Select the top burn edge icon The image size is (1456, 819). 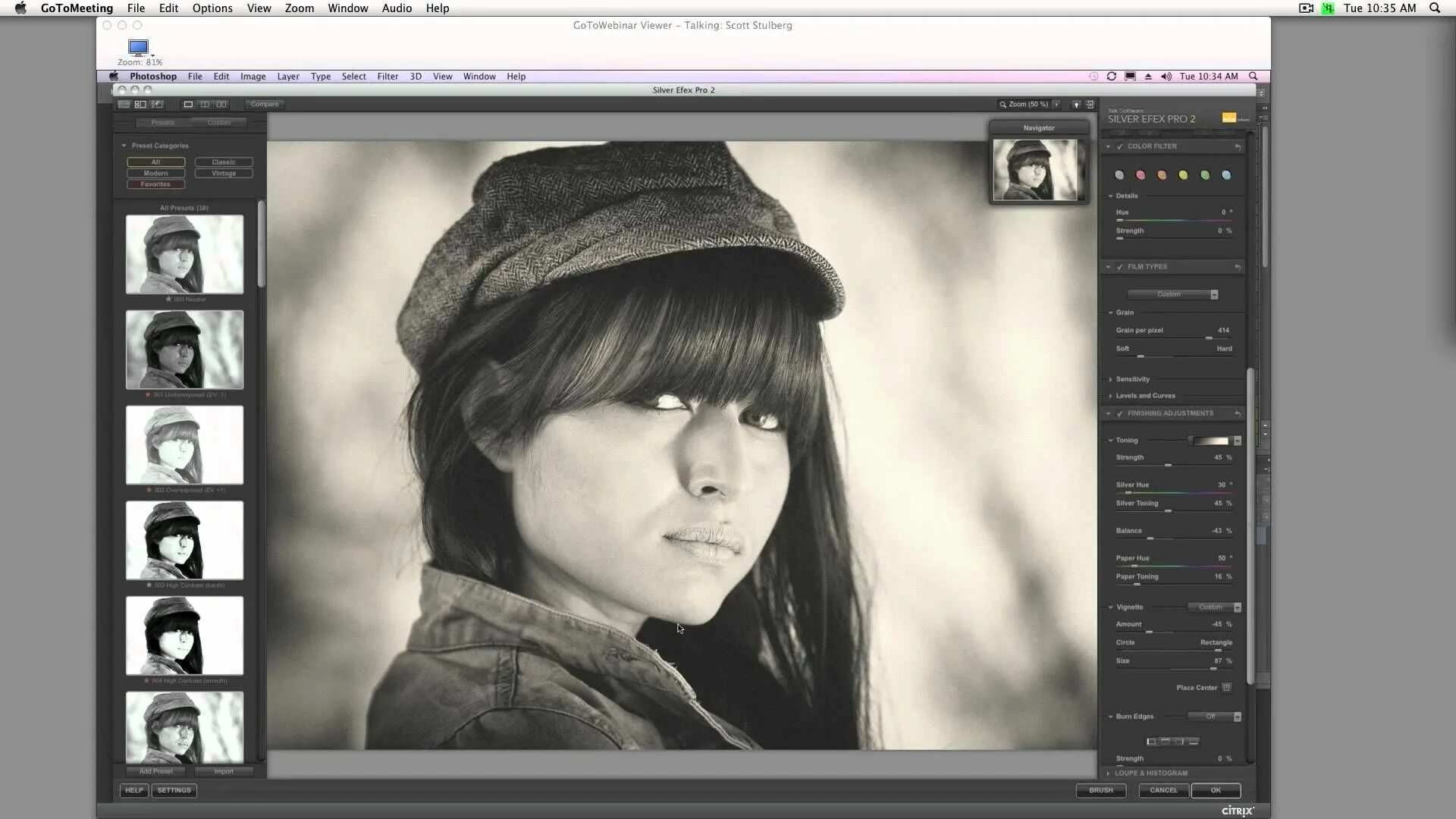click(x=1166, y=742)
